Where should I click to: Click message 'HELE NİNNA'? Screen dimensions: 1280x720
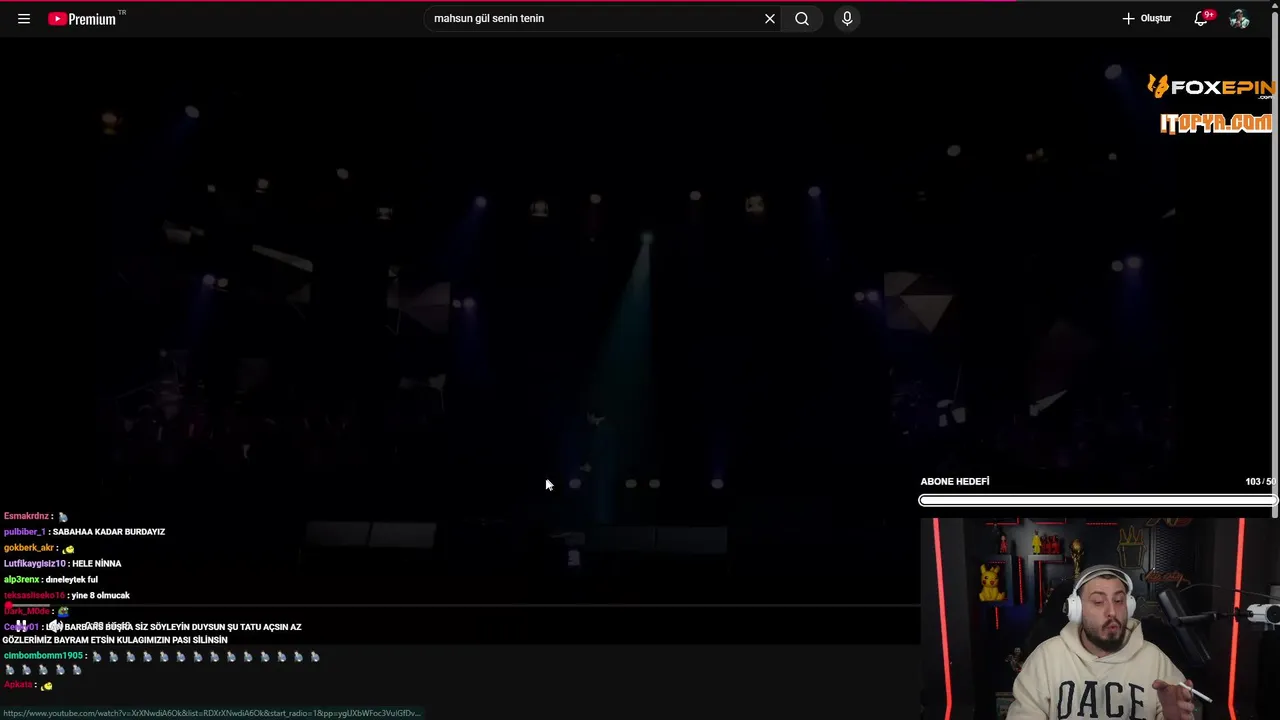click(x=97, y=564)
